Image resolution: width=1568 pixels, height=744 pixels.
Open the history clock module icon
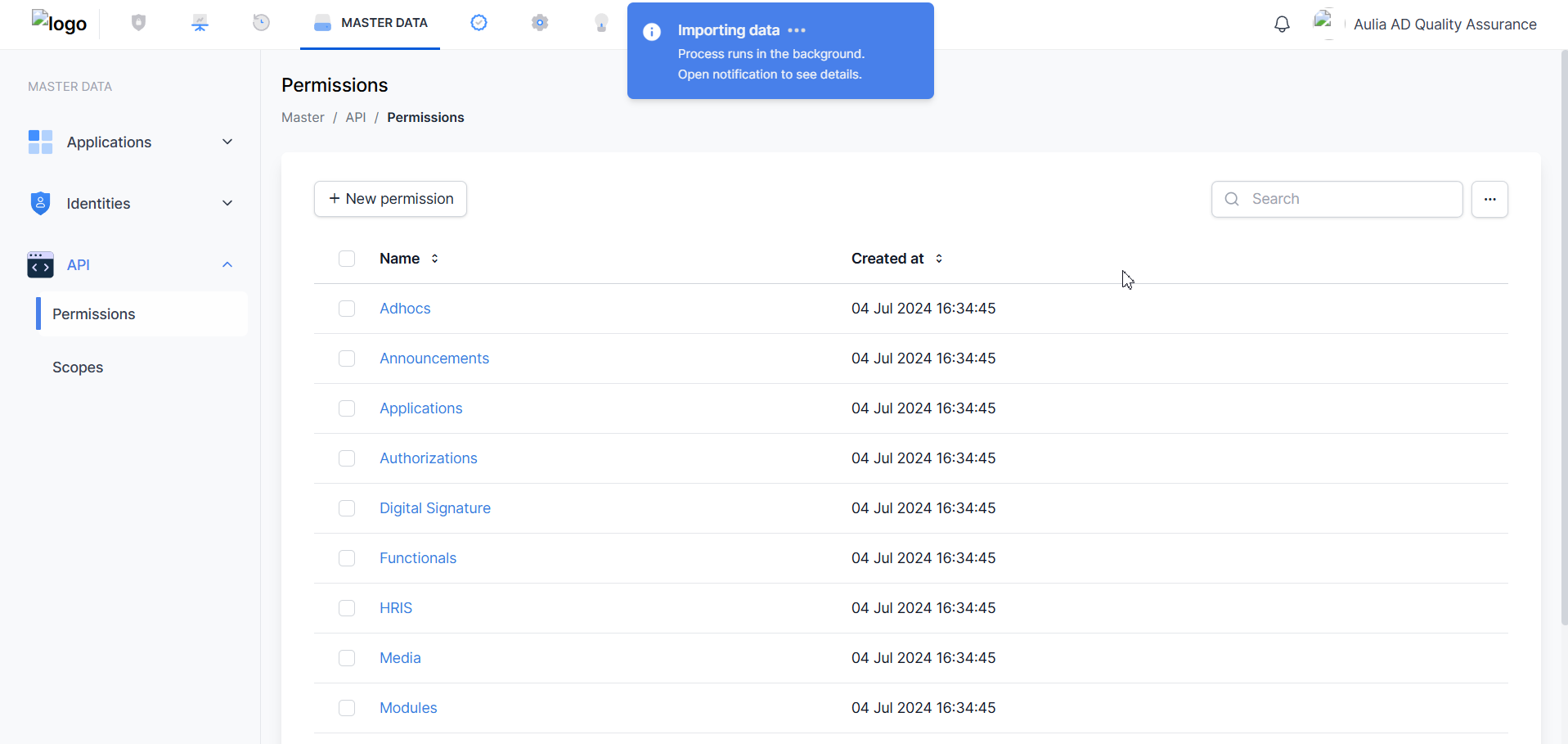tap(261, 23)
